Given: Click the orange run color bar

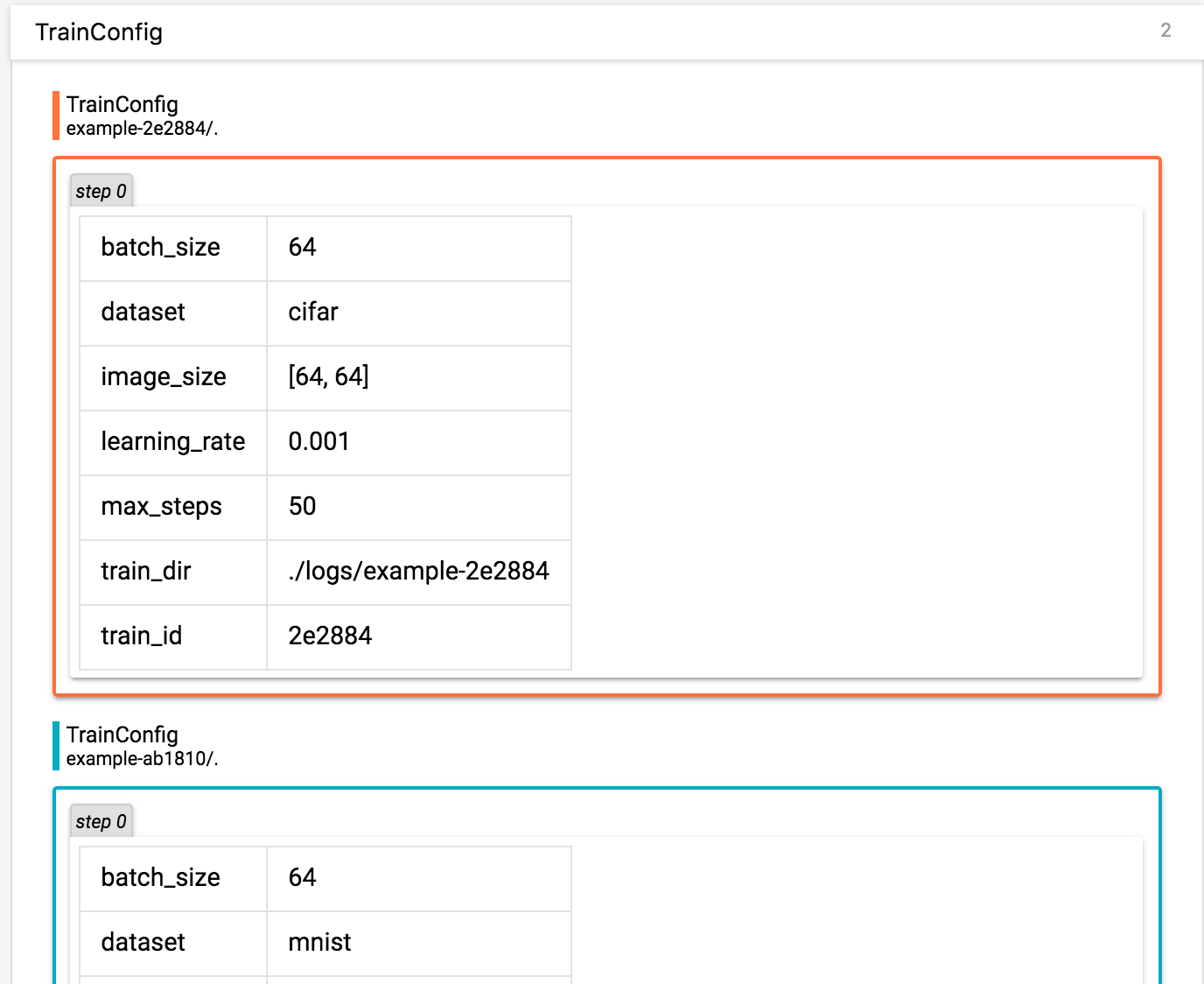Looking at the screenshot, I should coord(56,116).
